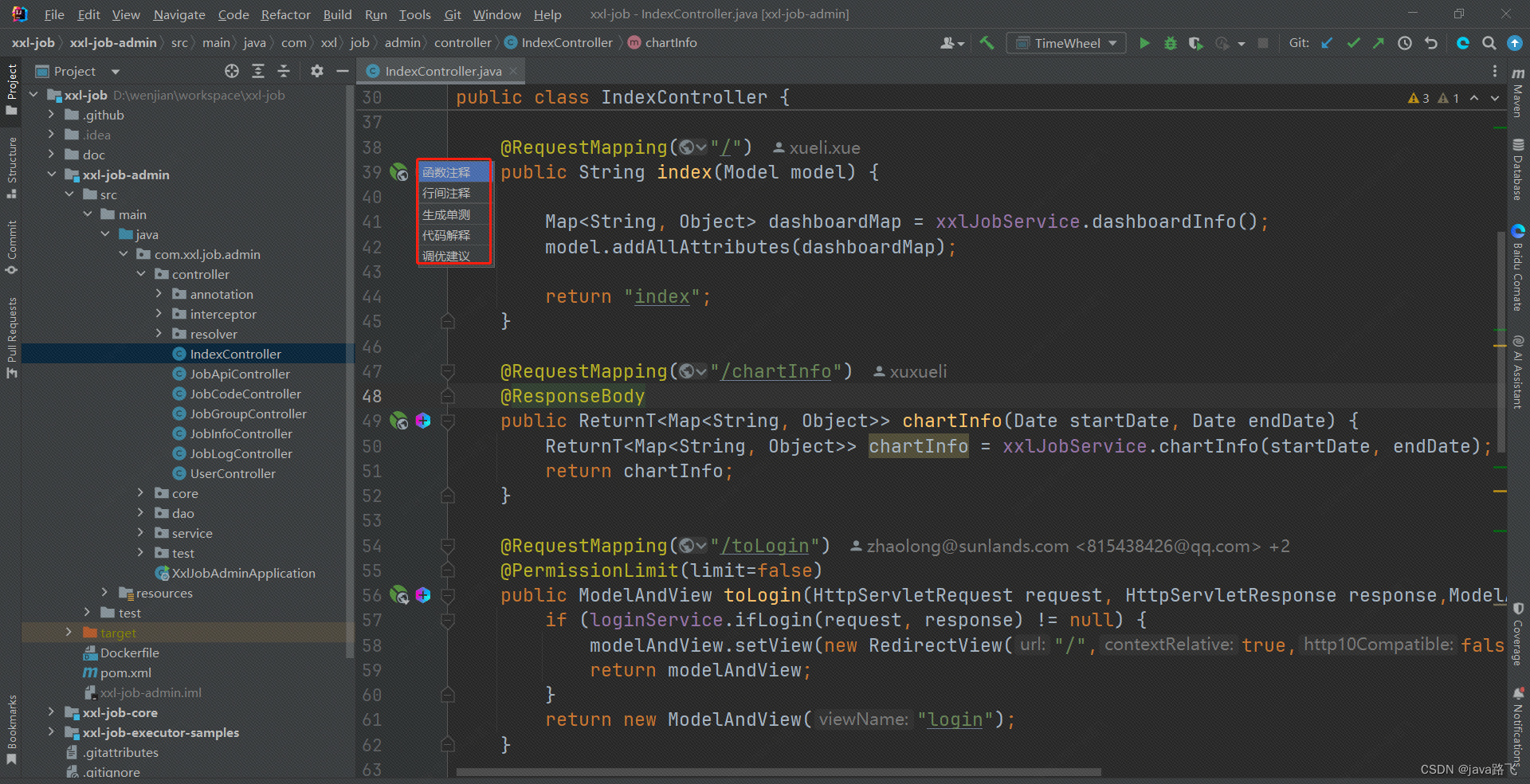Click the grayed-out Stop button
The width and height of the screenshot is (1530, 784).
point(1263,43)
